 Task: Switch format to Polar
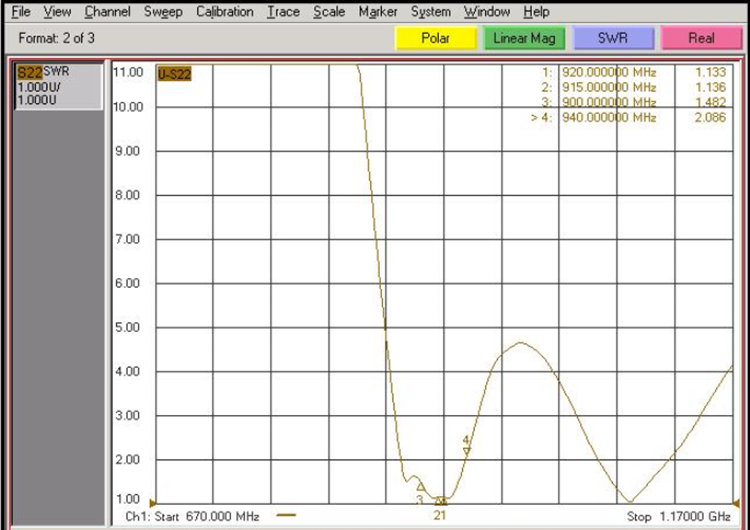(x=435, y=38)
